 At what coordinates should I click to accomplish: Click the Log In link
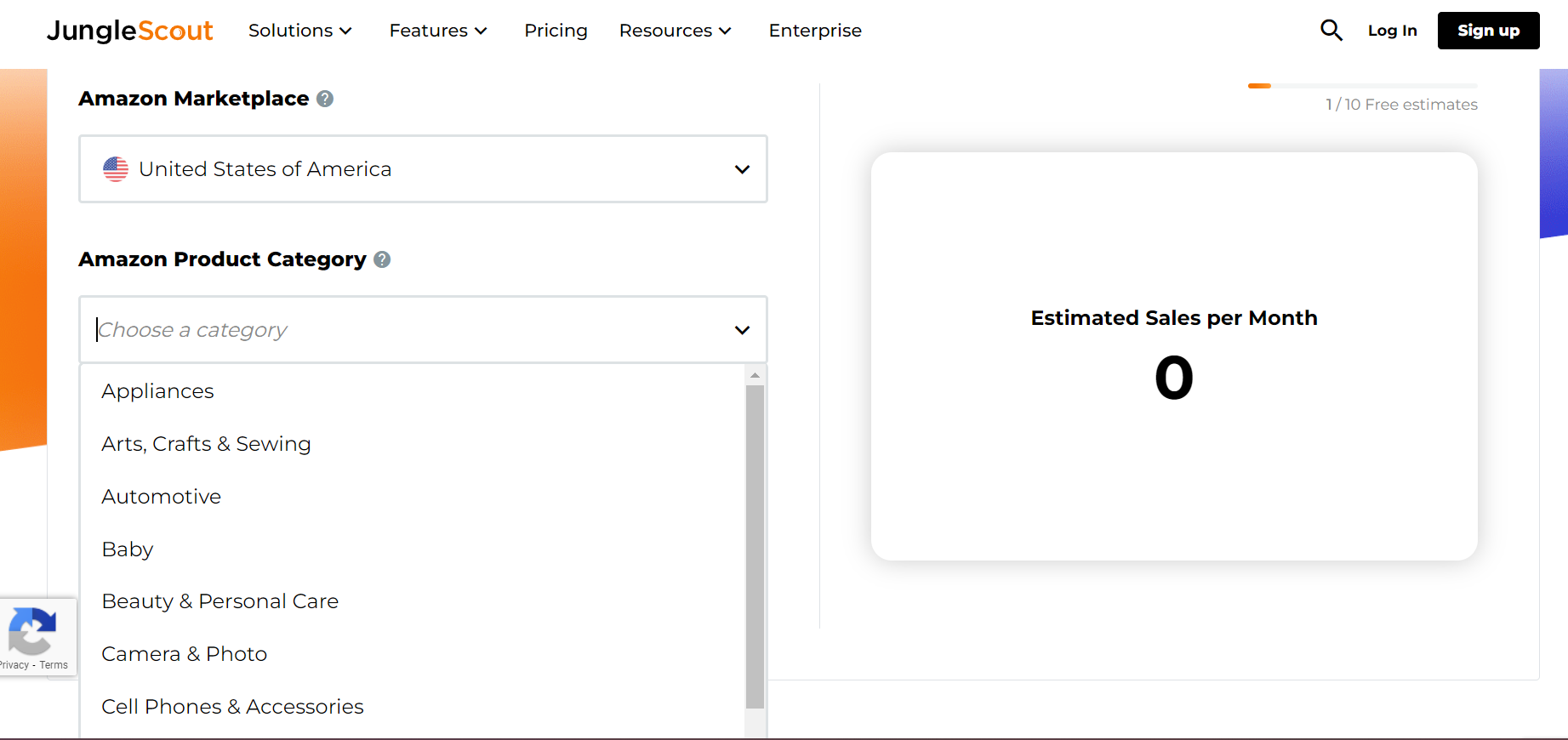pos(1392,31)
